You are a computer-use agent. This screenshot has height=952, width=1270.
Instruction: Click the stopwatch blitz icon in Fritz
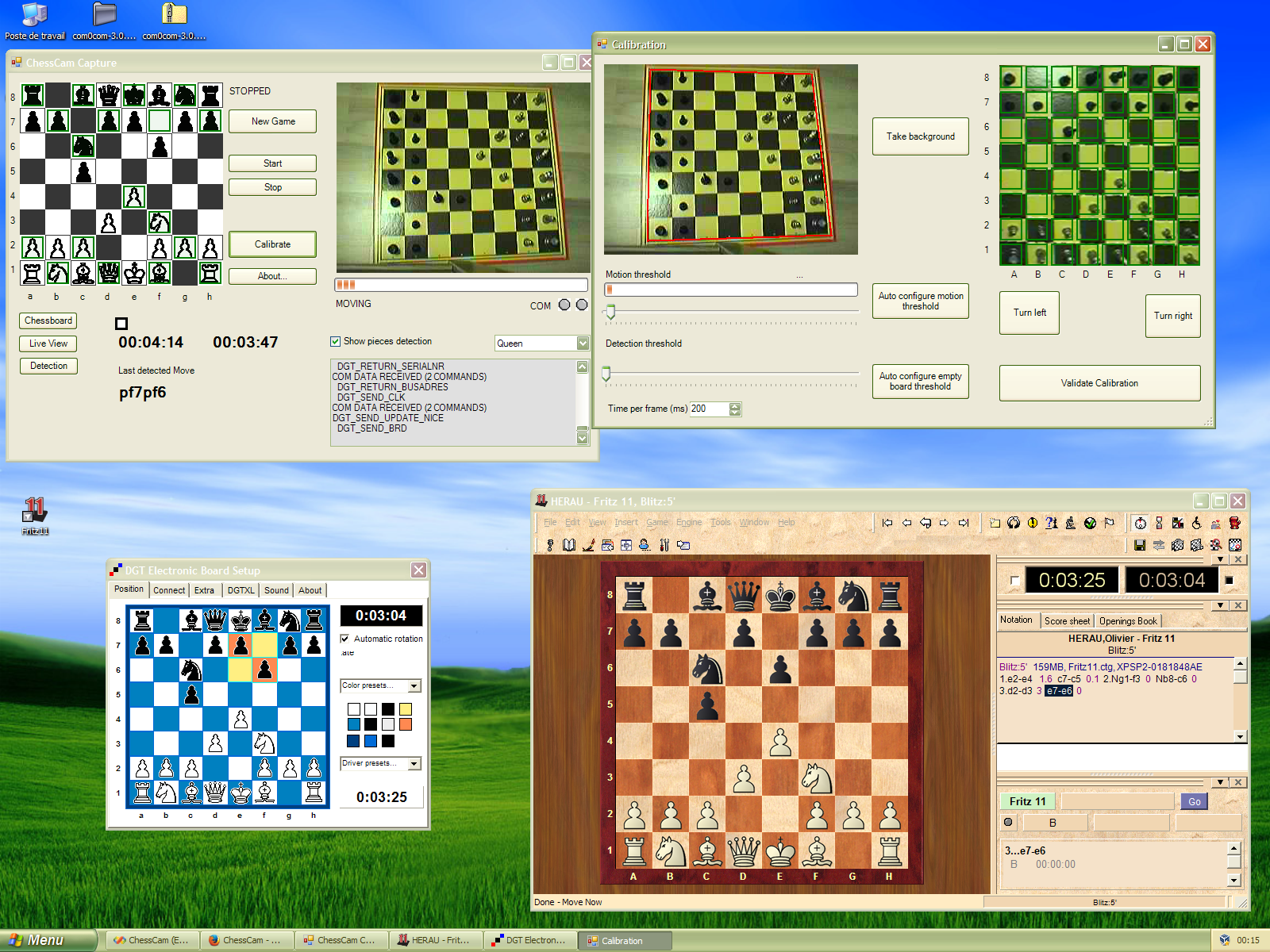(1141, 523)
